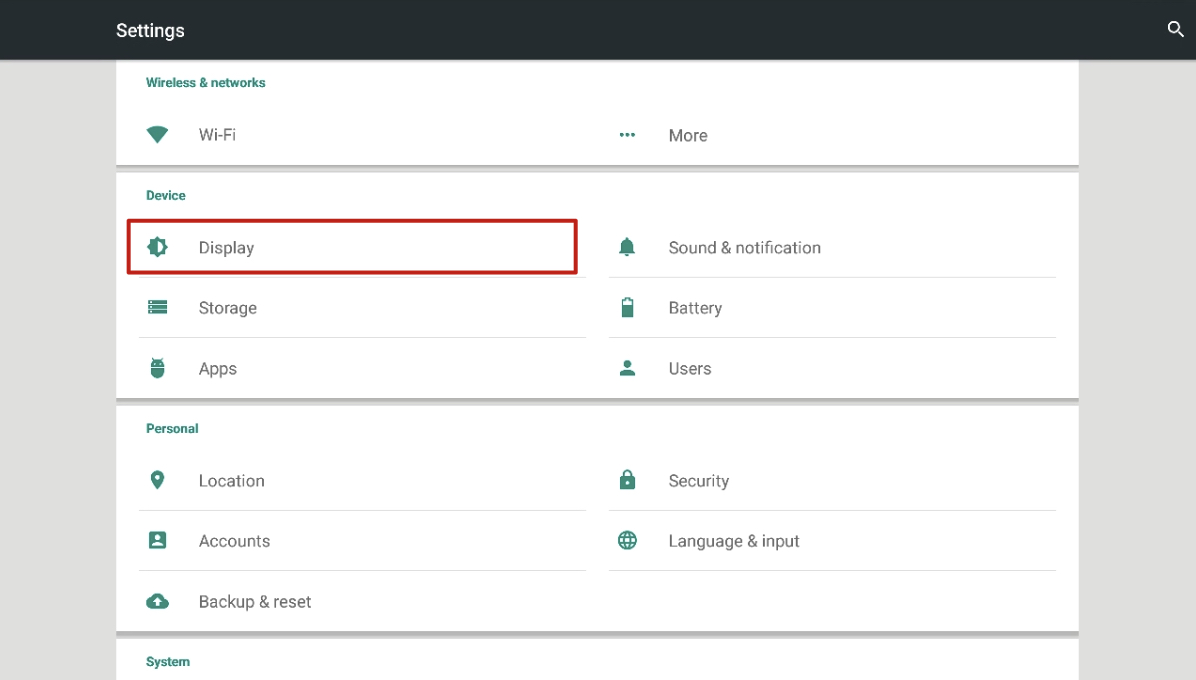The width and height of the screenshot is (1196, 680).
Task: Open the Storage settings label
Action: pos(227,308)
